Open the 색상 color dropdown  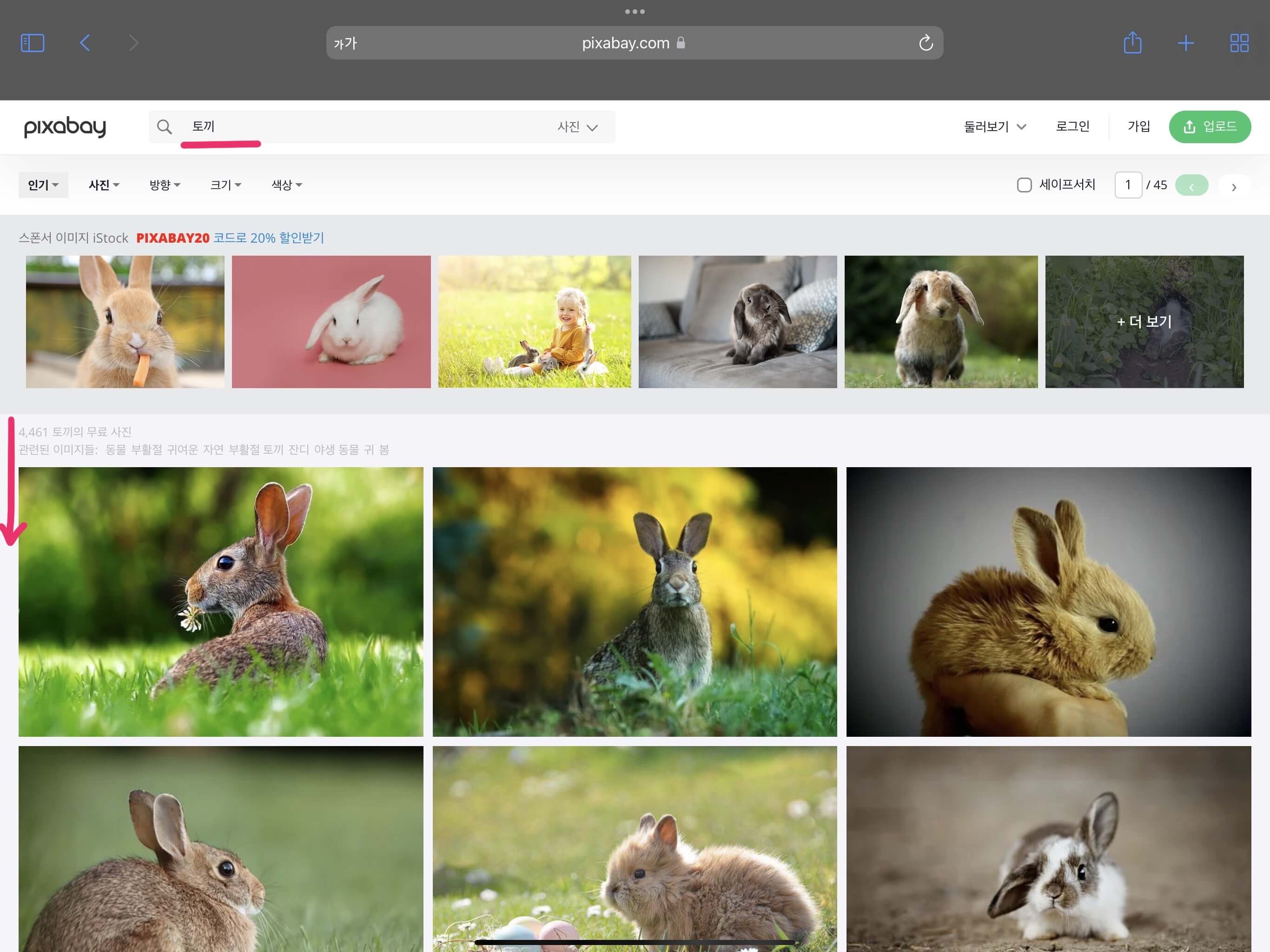[x=286, y=185]
